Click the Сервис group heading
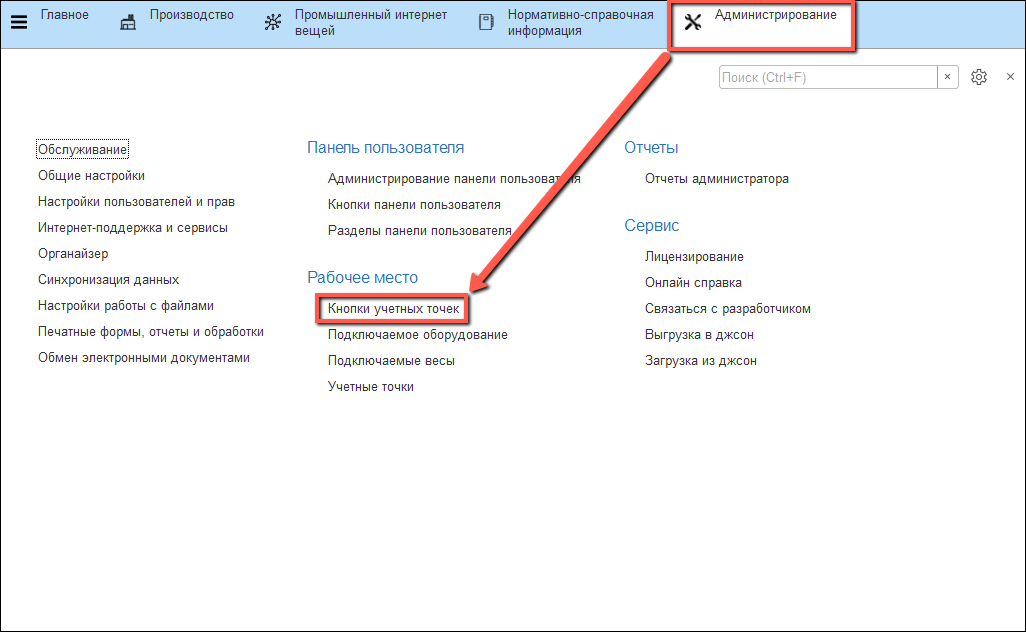 pyautogui.click(x=652, y=226)
